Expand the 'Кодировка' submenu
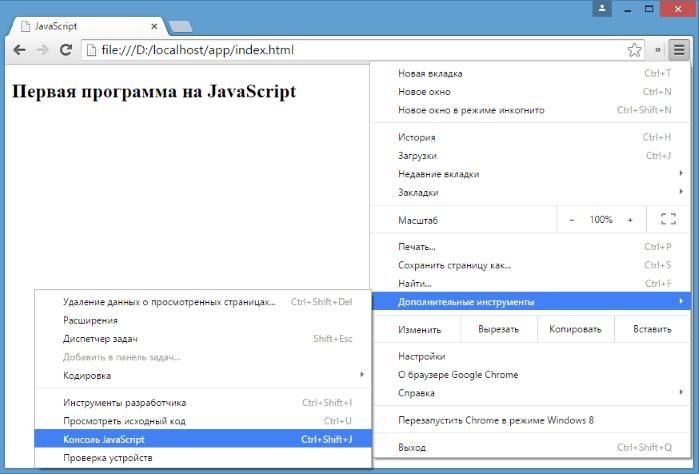699x474 pixels. tap(203, 375)
